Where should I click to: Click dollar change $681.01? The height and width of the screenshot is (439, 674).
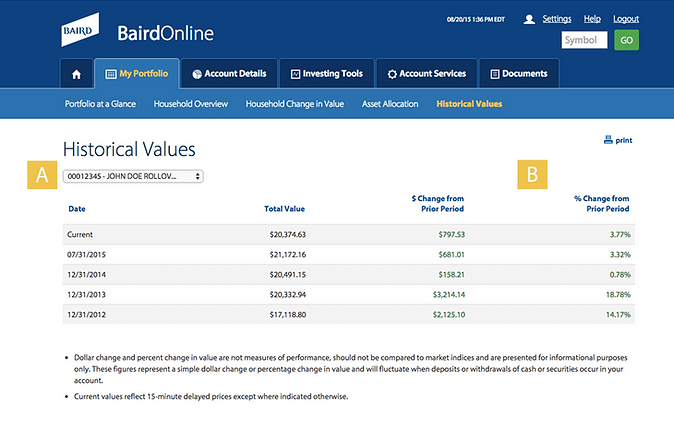tap(451, 255)
